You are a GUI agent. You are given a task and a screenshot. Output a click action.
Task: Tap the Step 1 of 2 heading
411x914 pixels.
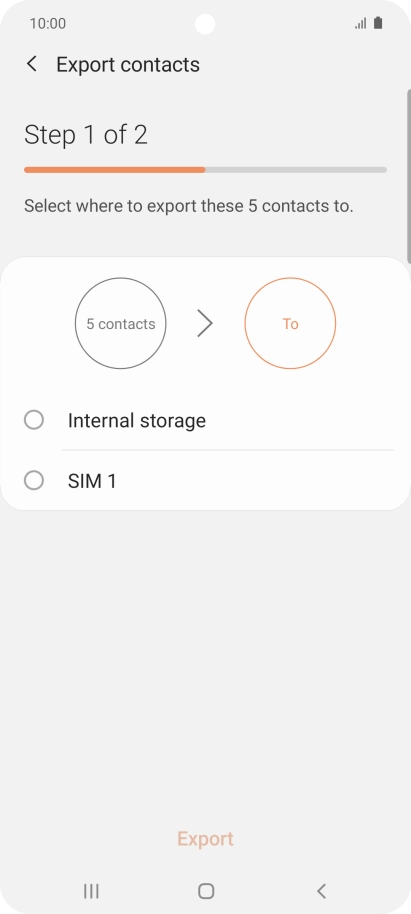[86, 135]
